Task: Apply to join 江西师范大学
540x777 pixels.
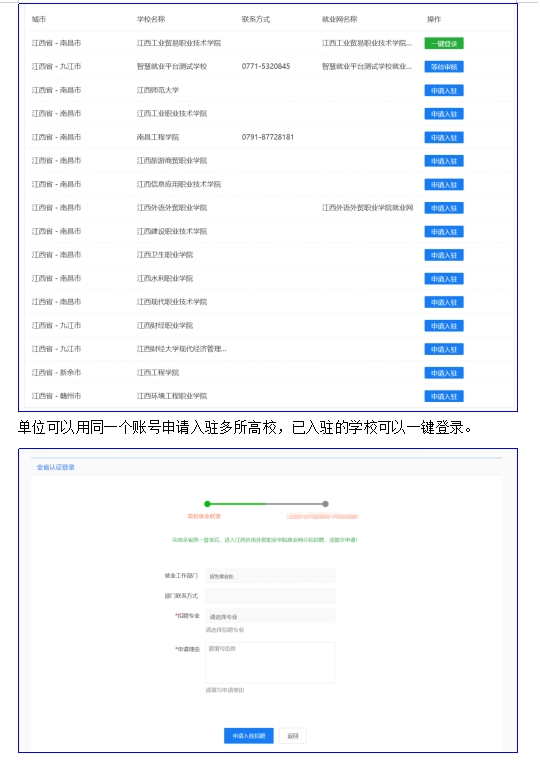Action: [443, 91]
